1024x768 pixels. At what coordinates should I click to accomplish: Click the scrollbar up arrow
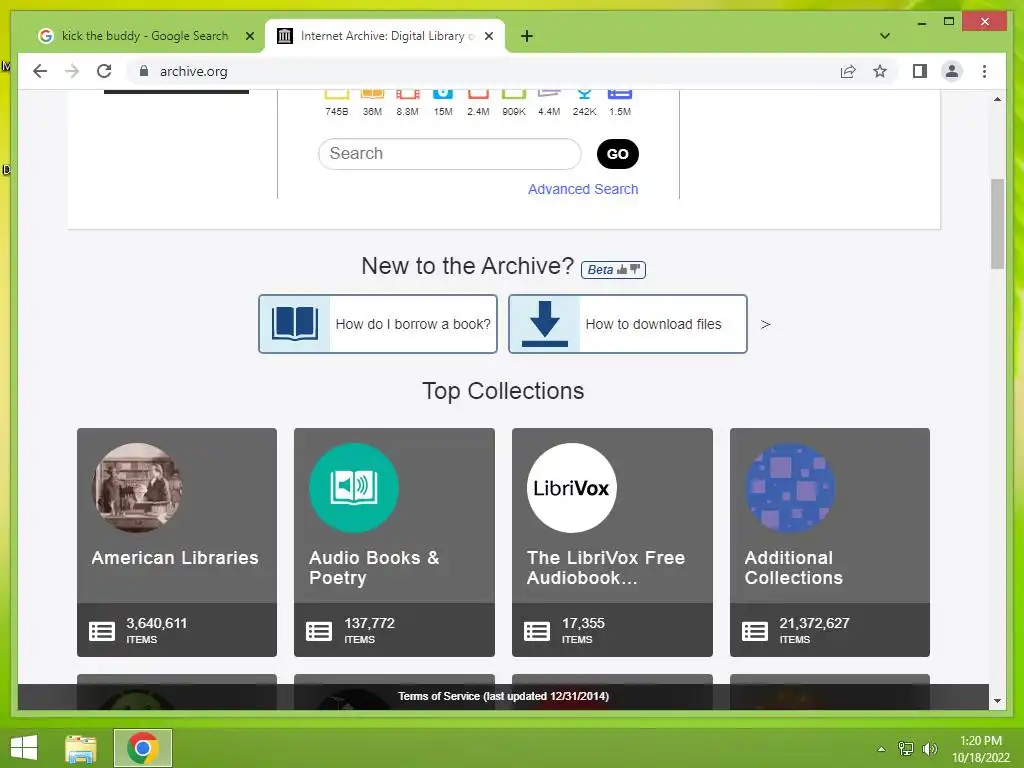click(x=997, y=99)
